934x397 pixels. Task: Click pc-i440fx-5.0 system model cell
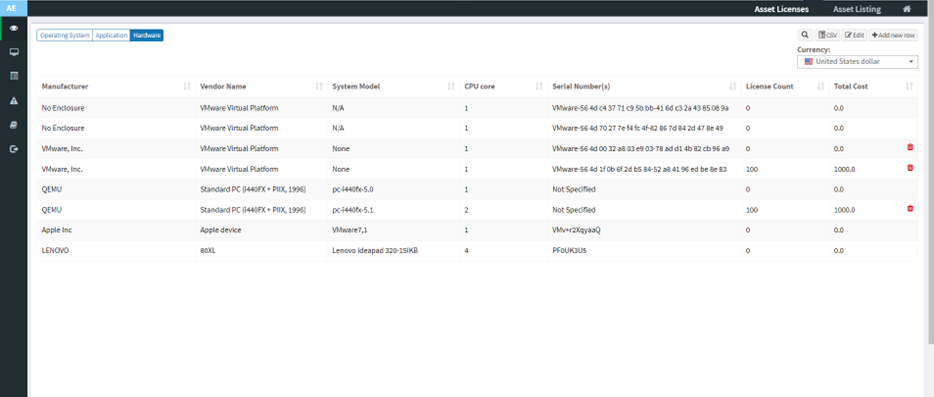pos(393,189)
